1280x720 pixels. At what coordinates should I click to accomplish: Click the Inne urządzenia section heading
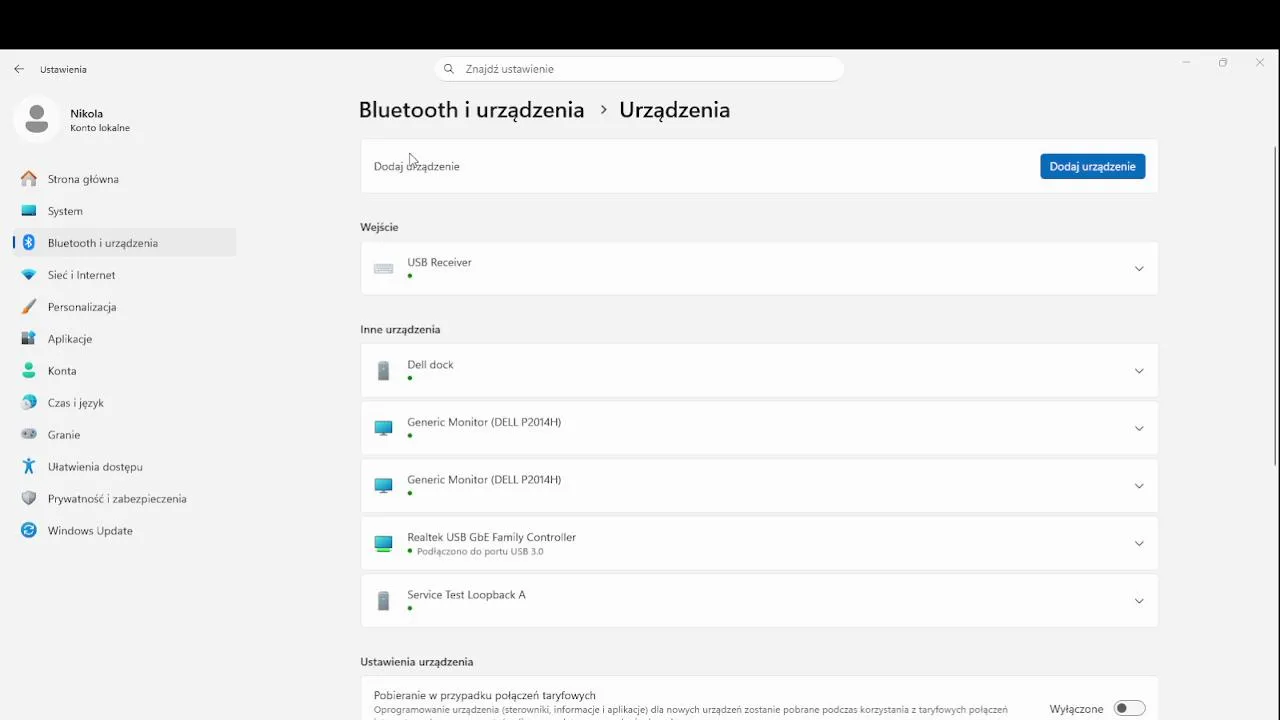click(x=400, y=329)
